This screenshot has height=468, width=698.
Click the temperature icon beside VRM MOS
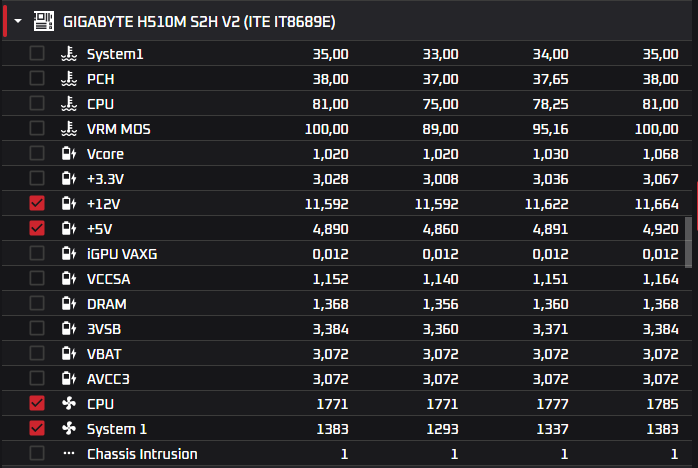click(x=69, y=129)
